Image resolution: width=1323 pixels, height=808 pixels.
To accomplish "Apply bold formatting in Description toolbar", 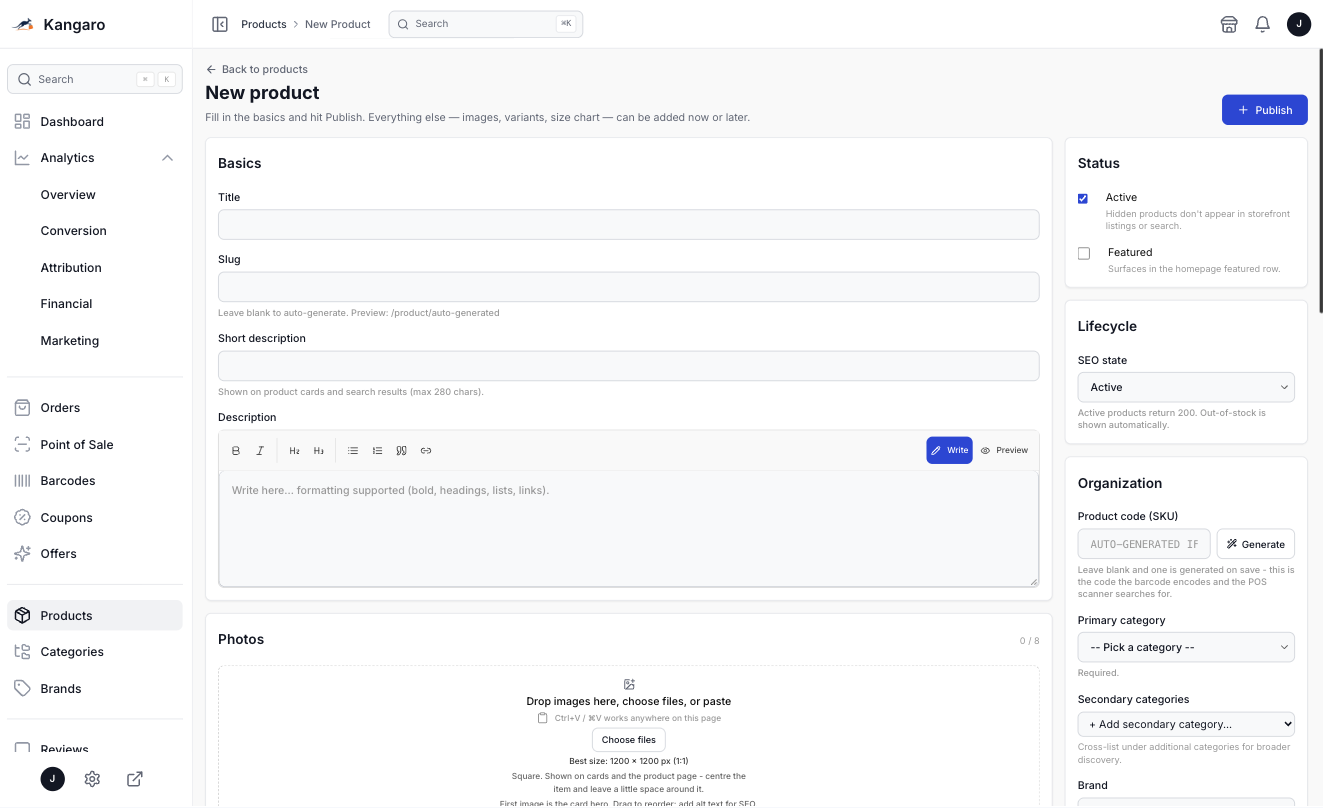I will coord(236,451).
